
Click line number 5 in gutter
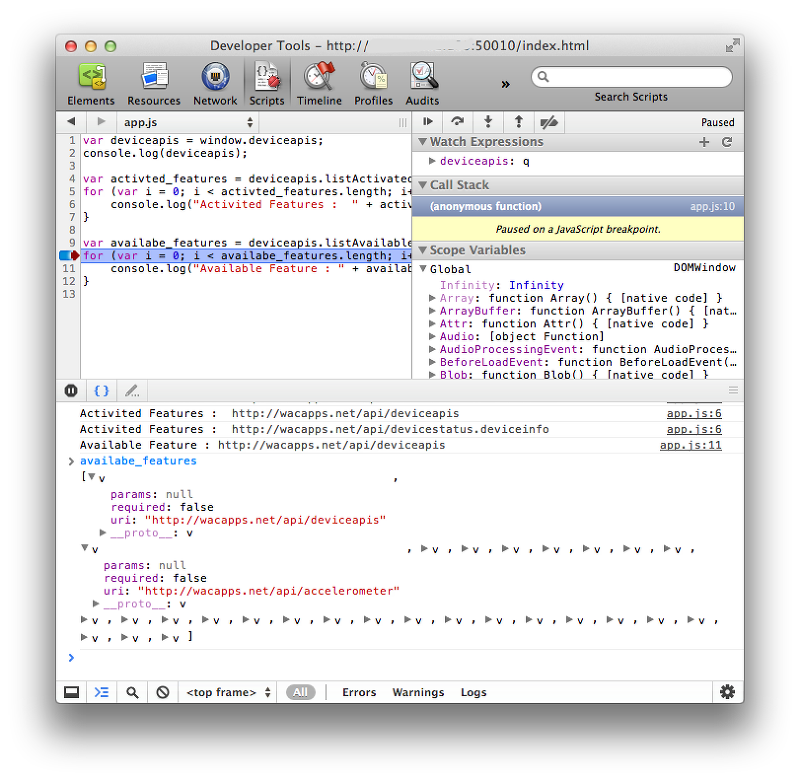pyautogui.click(x=72, y=191)
